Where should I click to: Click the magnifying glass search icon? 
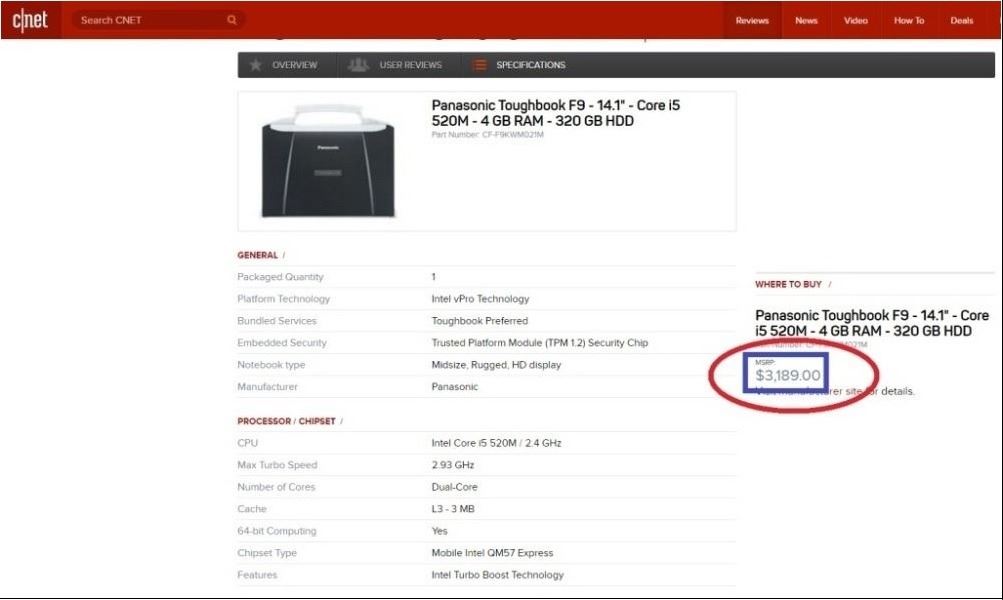click(x=232, y=20)
